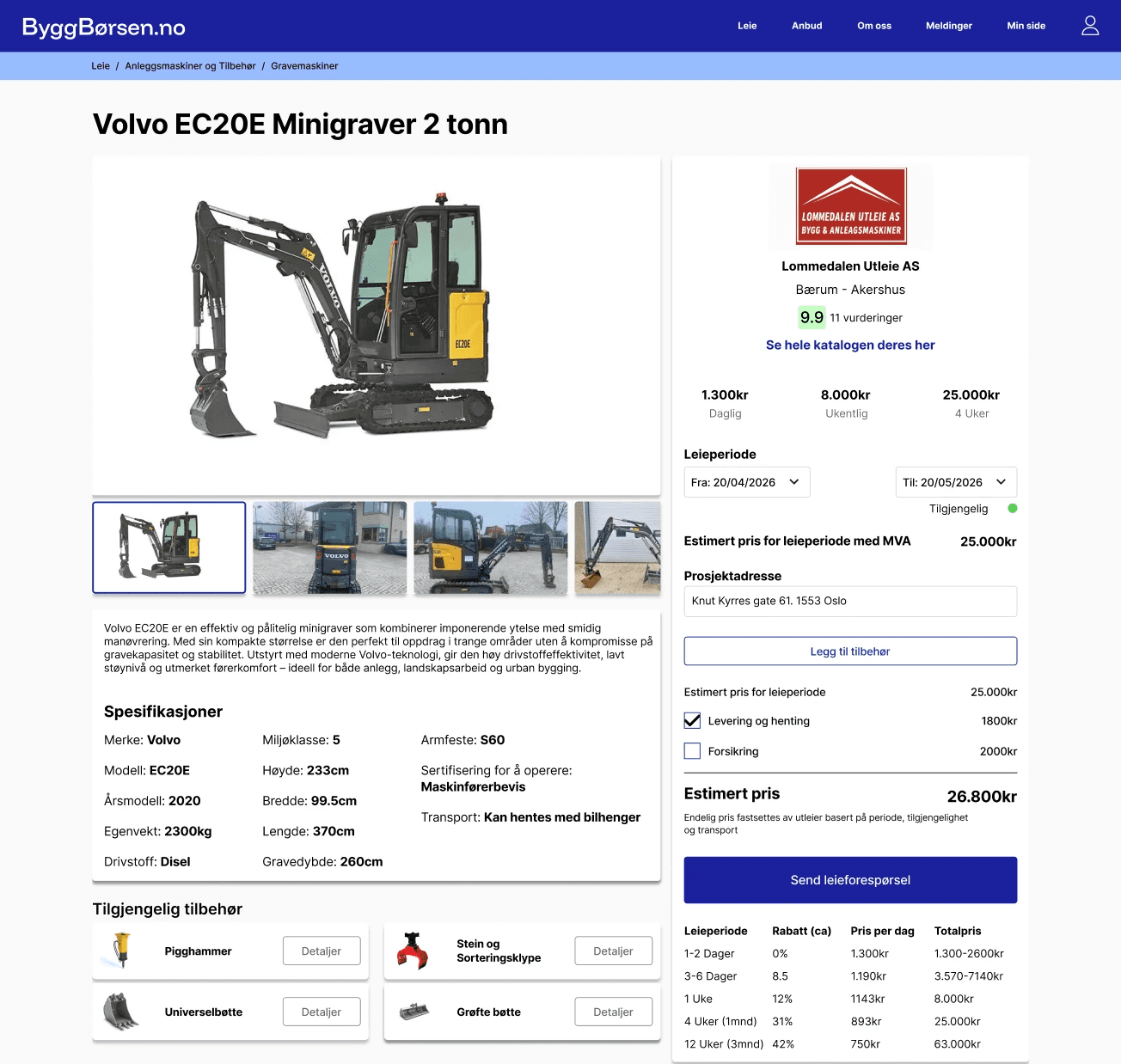Click the 'Bærum - Akershus' location text
Image resolution: width=1121 pixels, height=1064 pixels.
tap(850, 290)
